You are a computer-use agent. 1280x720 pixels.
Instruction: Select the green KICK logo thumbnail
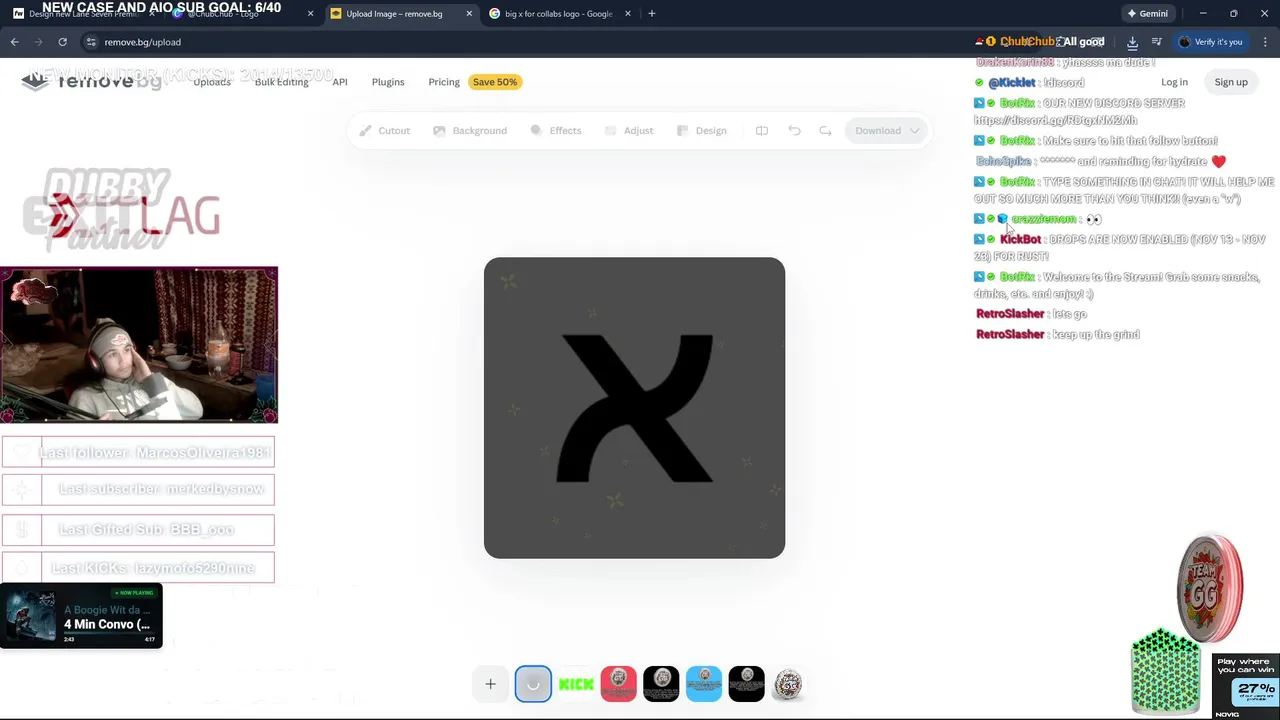coord(576,684)
